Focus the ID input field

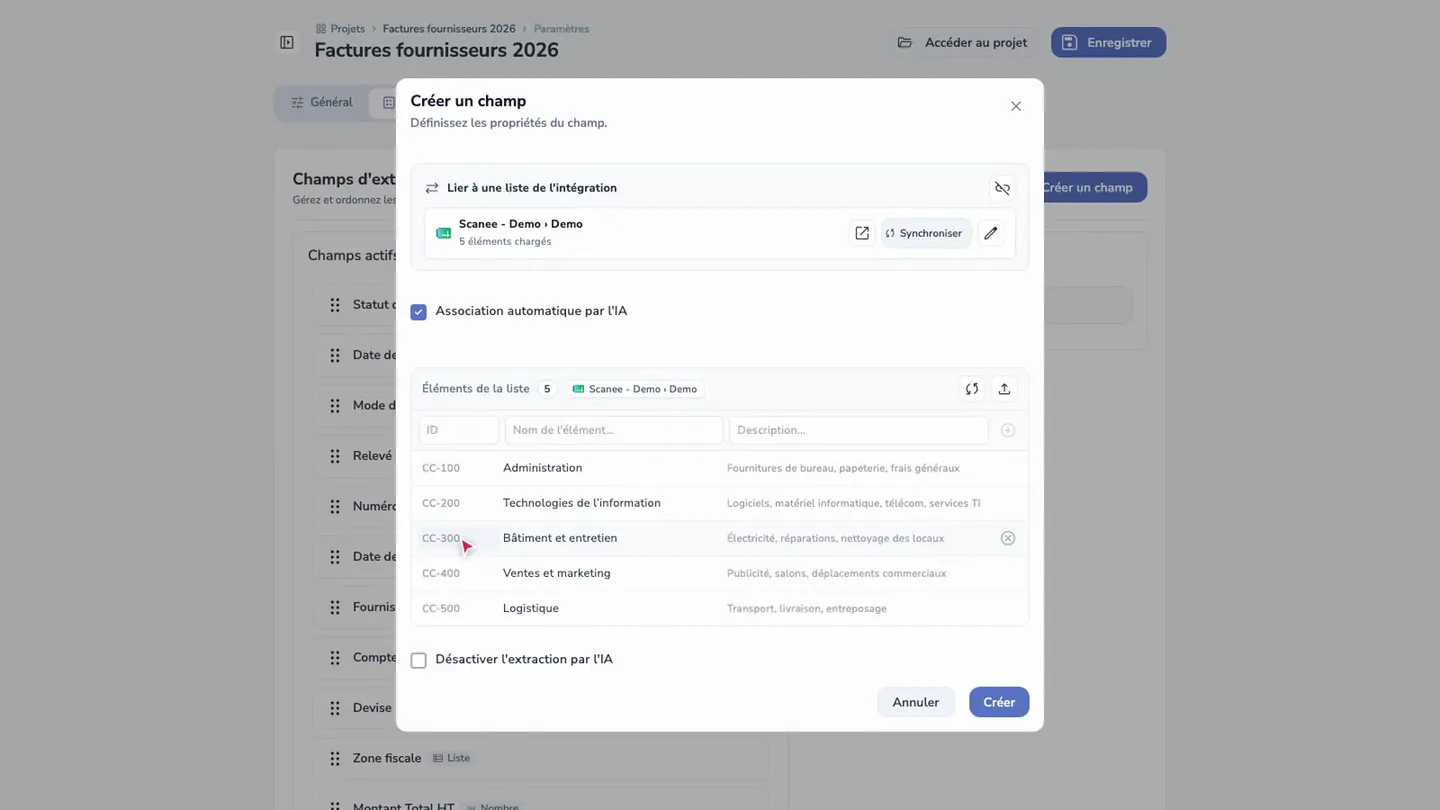coord(459,430)
